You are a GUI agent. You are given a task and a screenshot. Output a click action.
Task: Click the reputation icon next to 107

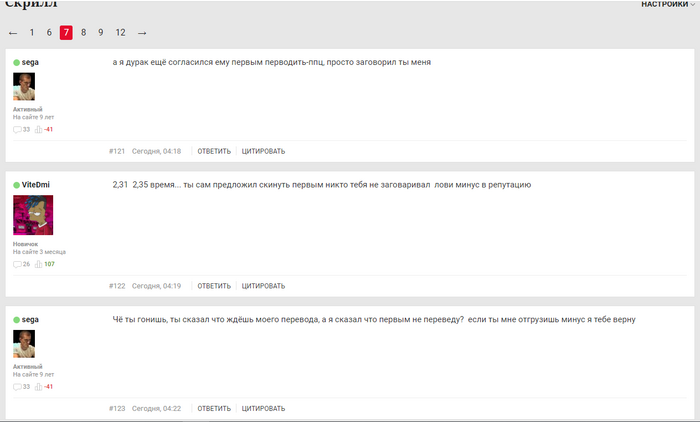[39, 264]
